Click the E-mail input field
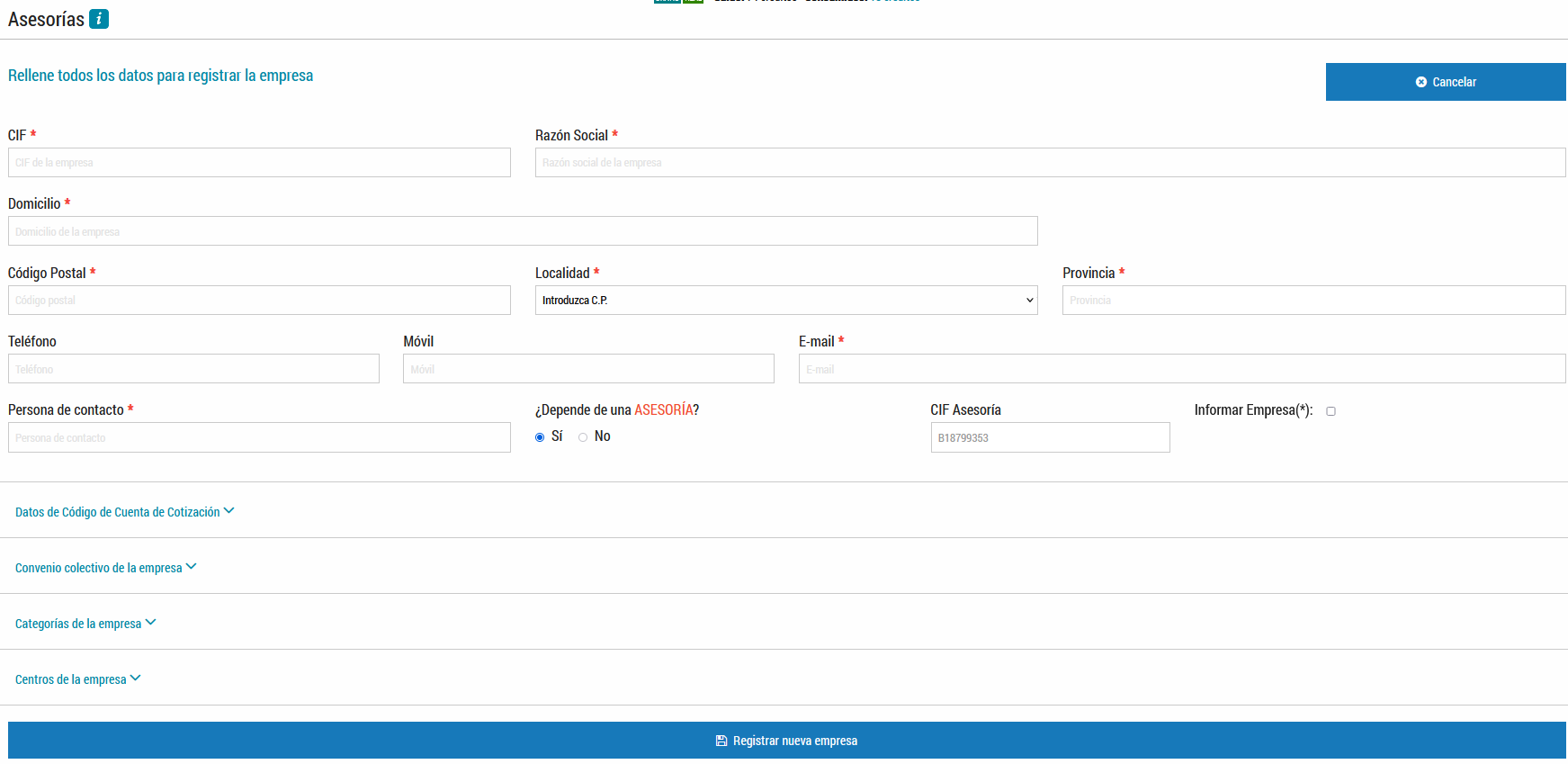 (x=1182, y=369)
